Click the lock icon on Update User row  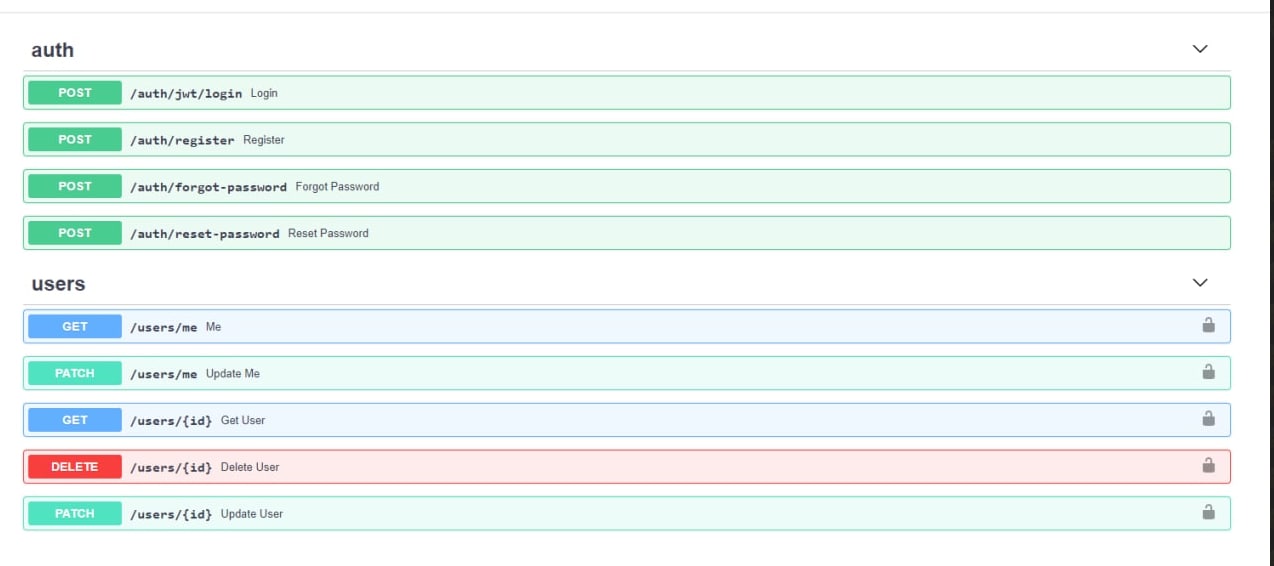[1208, 512]
